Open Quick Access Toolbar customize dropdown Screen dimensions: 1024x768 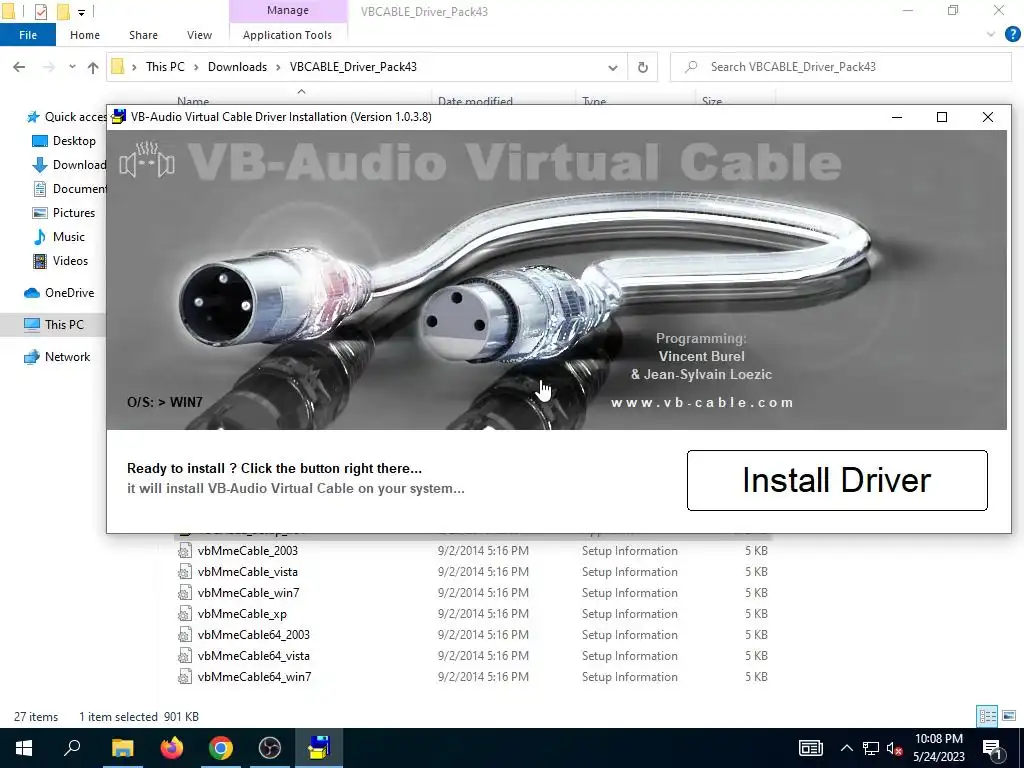[x=82, y=12]
